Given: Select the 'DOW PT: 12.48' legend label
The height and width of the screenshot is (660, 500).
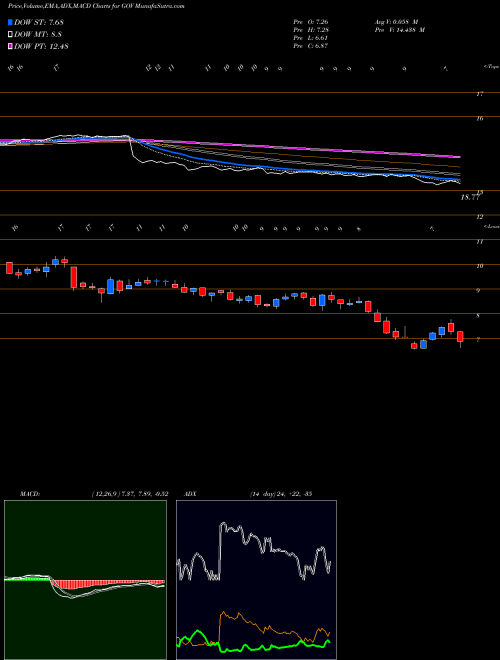Looking at the screenshot, I should click(x=41, y=46).
